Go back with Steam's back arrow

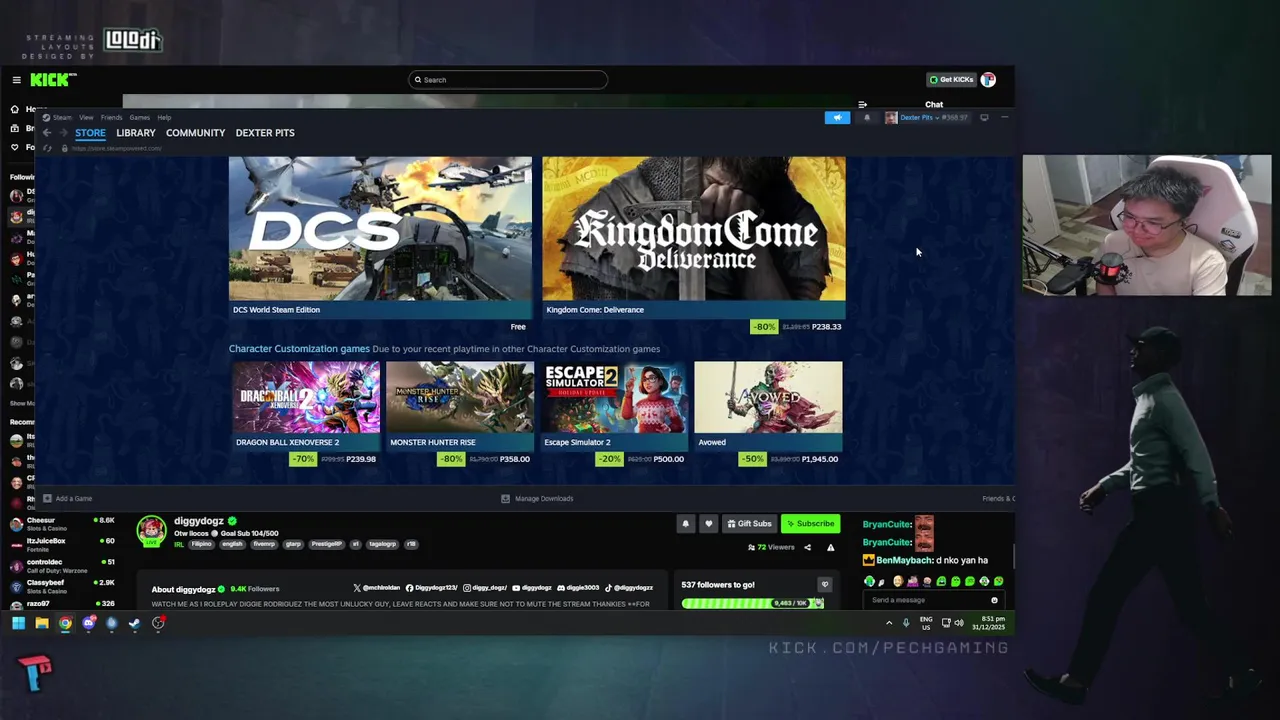pos(46,133)
